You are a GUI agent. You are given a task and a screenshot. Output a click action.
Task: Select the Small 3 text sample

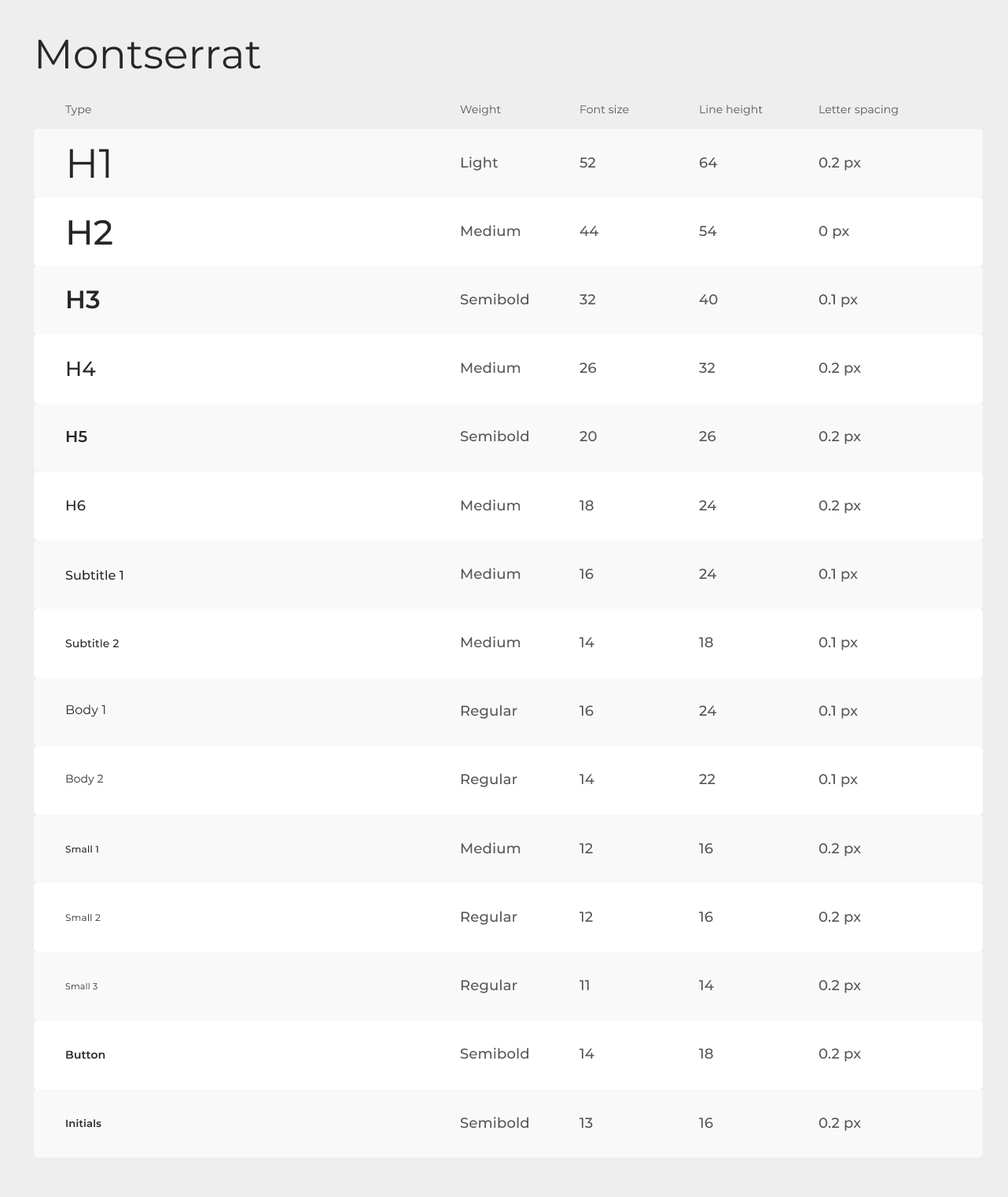(82, 986)
